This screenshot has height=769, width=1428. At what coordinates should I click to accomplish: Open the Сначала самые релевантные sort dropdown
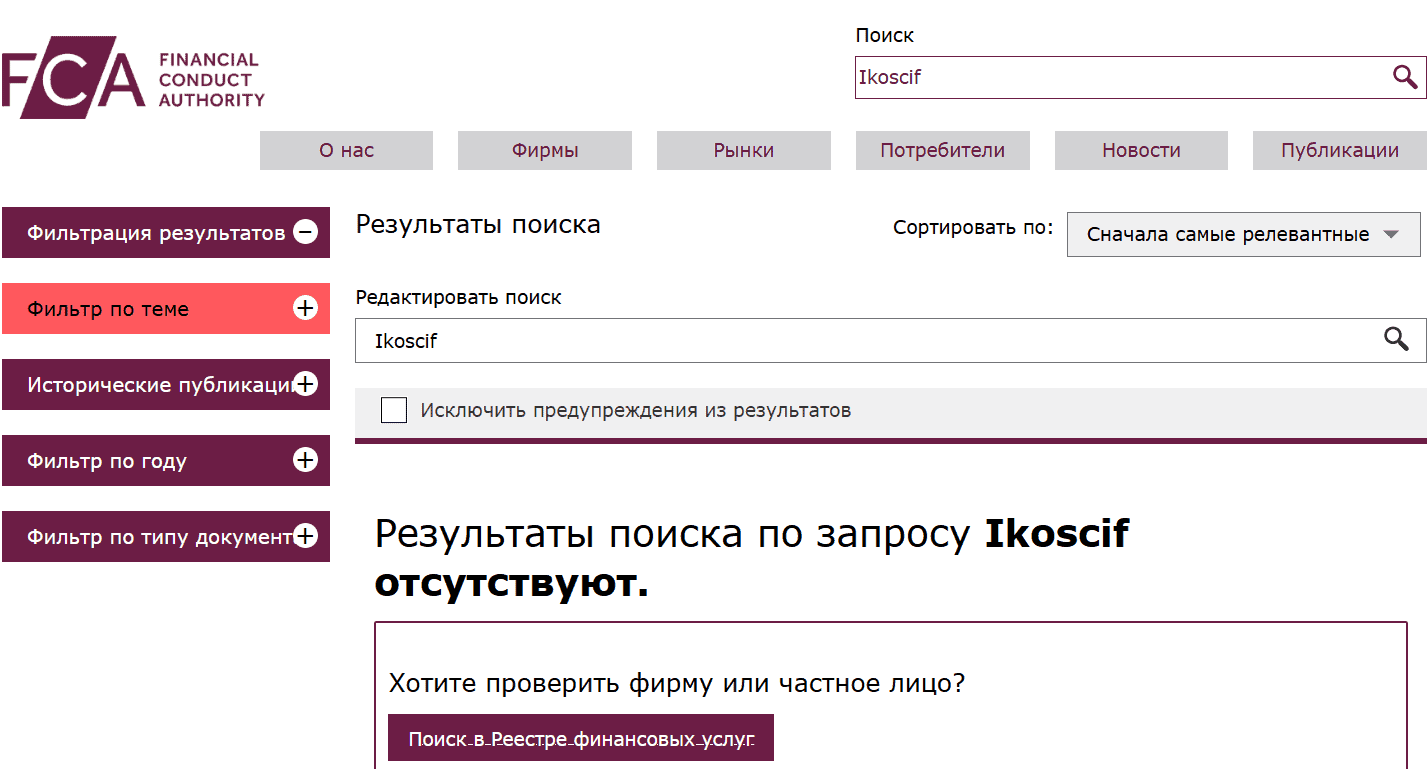1243,234
